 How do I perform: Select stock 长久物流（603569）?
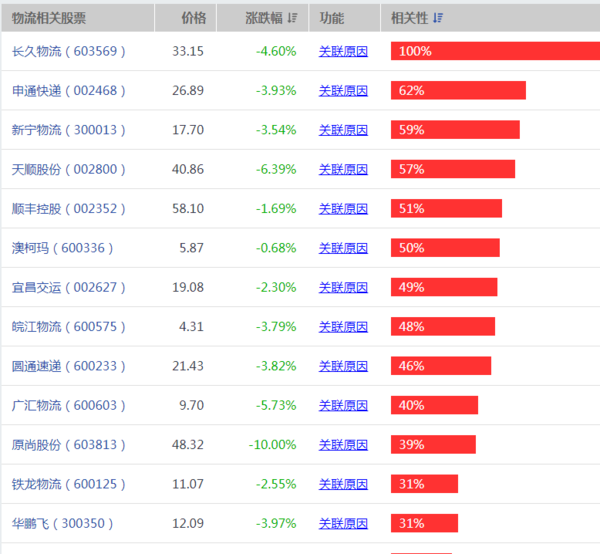(x=68, y=51)
